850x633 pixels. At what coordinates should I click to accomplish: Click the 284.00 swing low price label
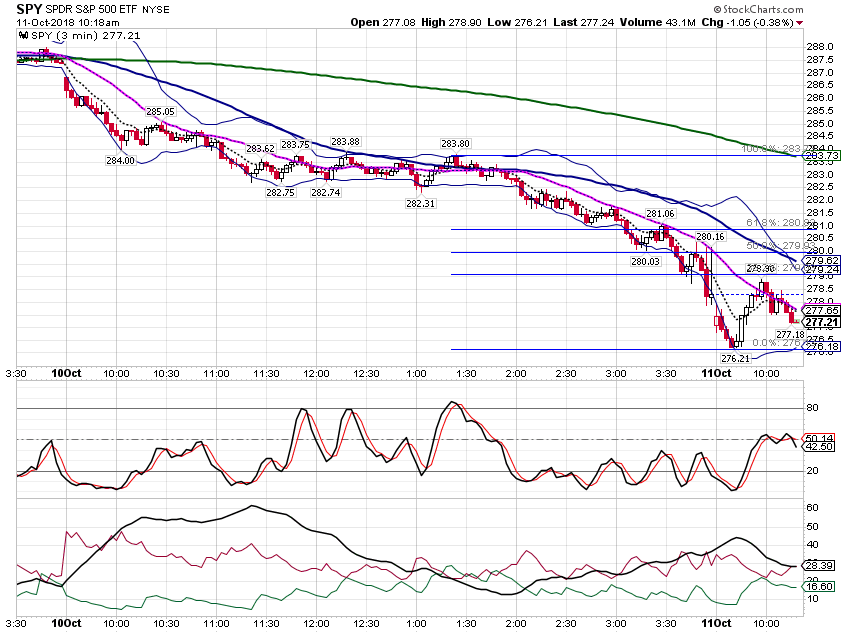[120, 160]
